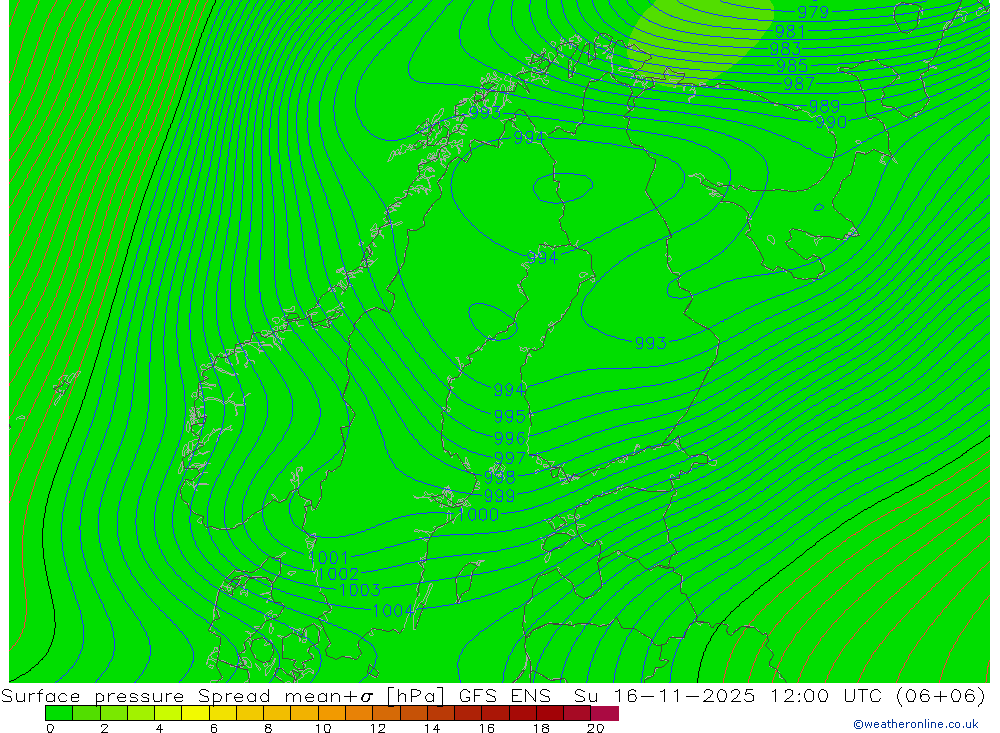Click the legend scale value 20
Viewport: 1000px width, 733px height.
(x=596, y=728)
